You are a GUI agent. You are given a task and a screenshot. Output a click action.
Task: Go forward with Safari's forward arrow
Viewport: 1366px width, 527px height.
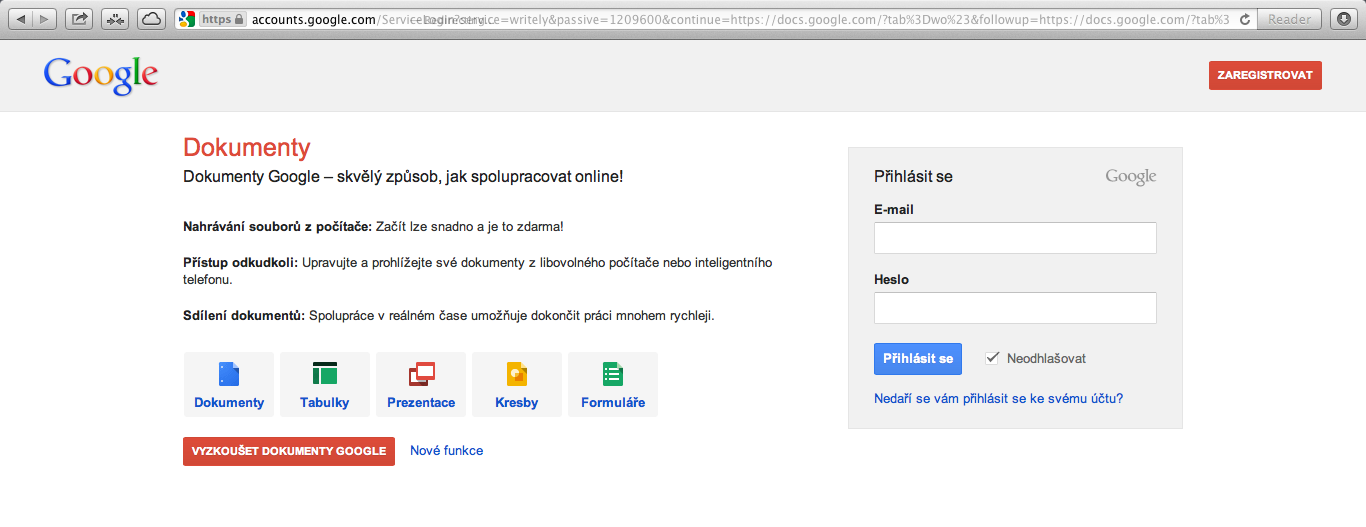pyautogui.click(x=46, y=19)
